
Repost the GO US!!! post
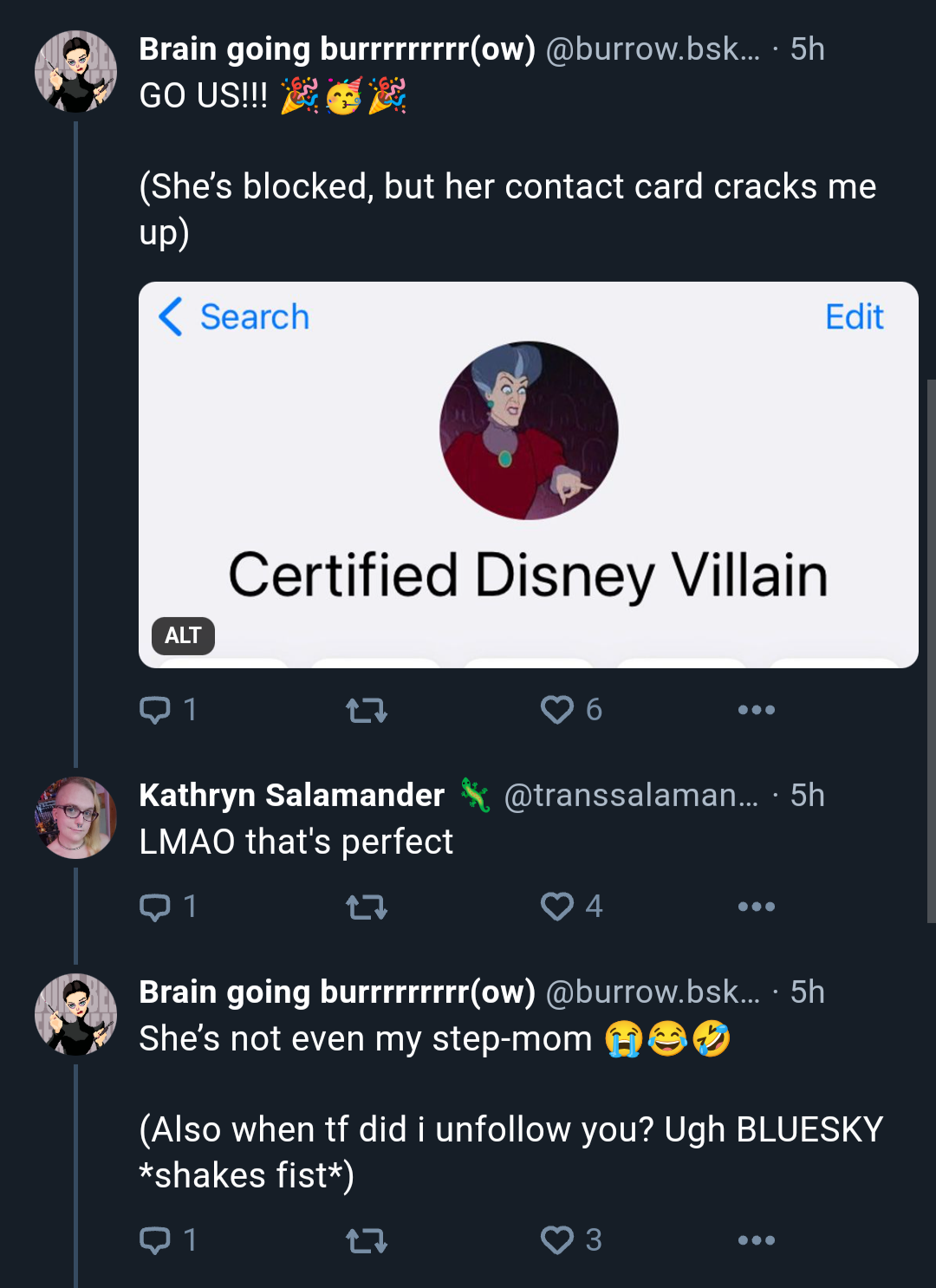[x=367, y=711]
